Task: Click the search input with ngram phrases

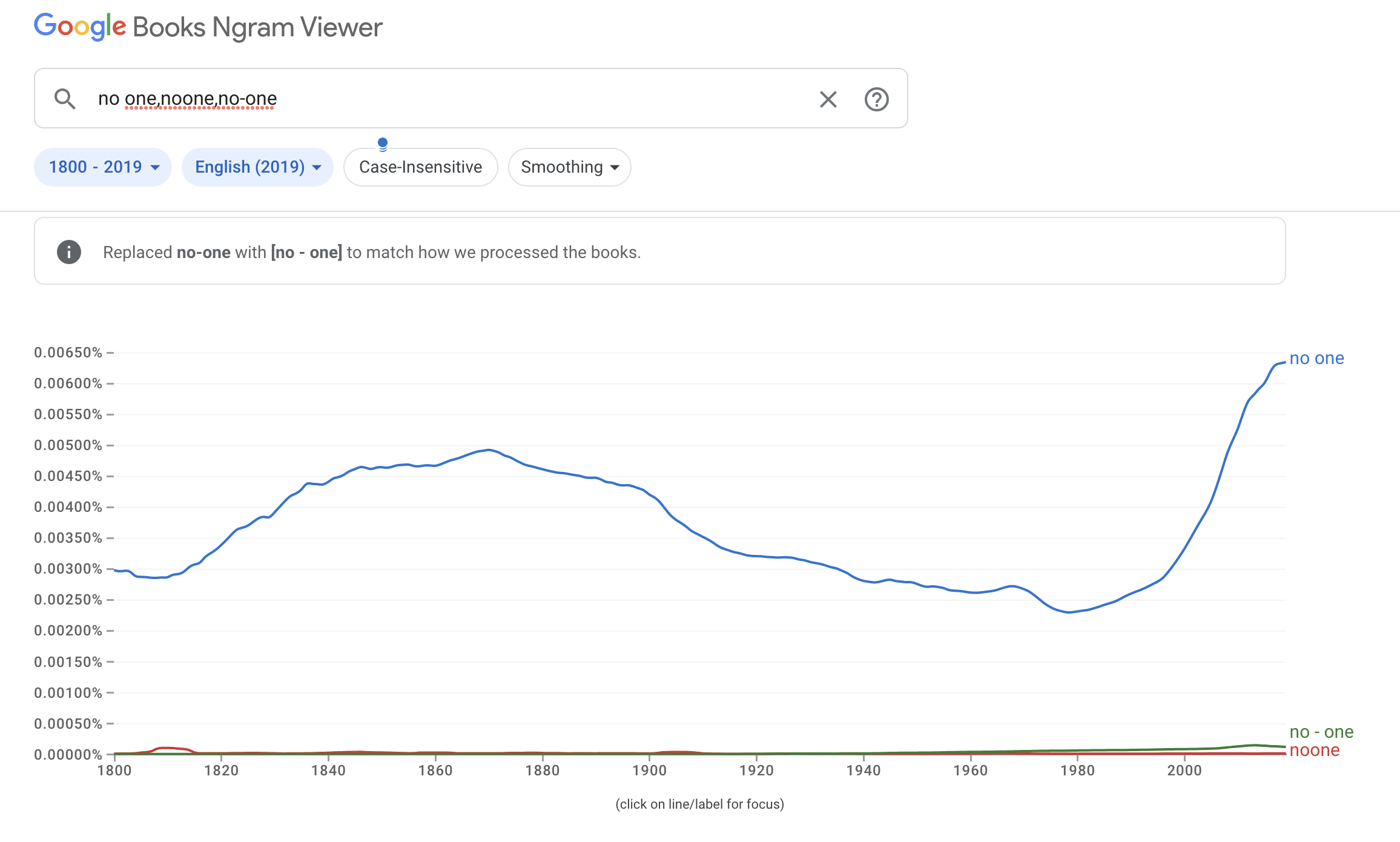Action: coord(424,99)
